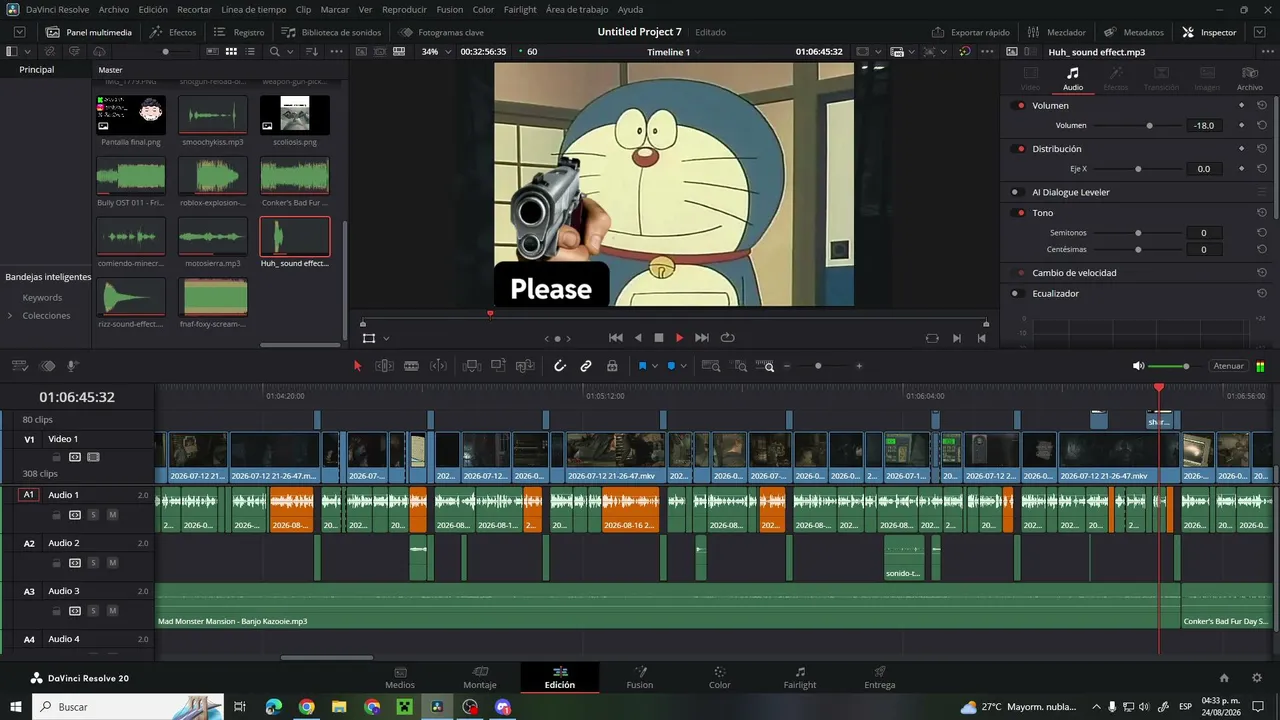Click the monitor volume speaker icon
The height and width of the screenshot is (720, 1280).
pyautogui.click(x=1138, y=366)
